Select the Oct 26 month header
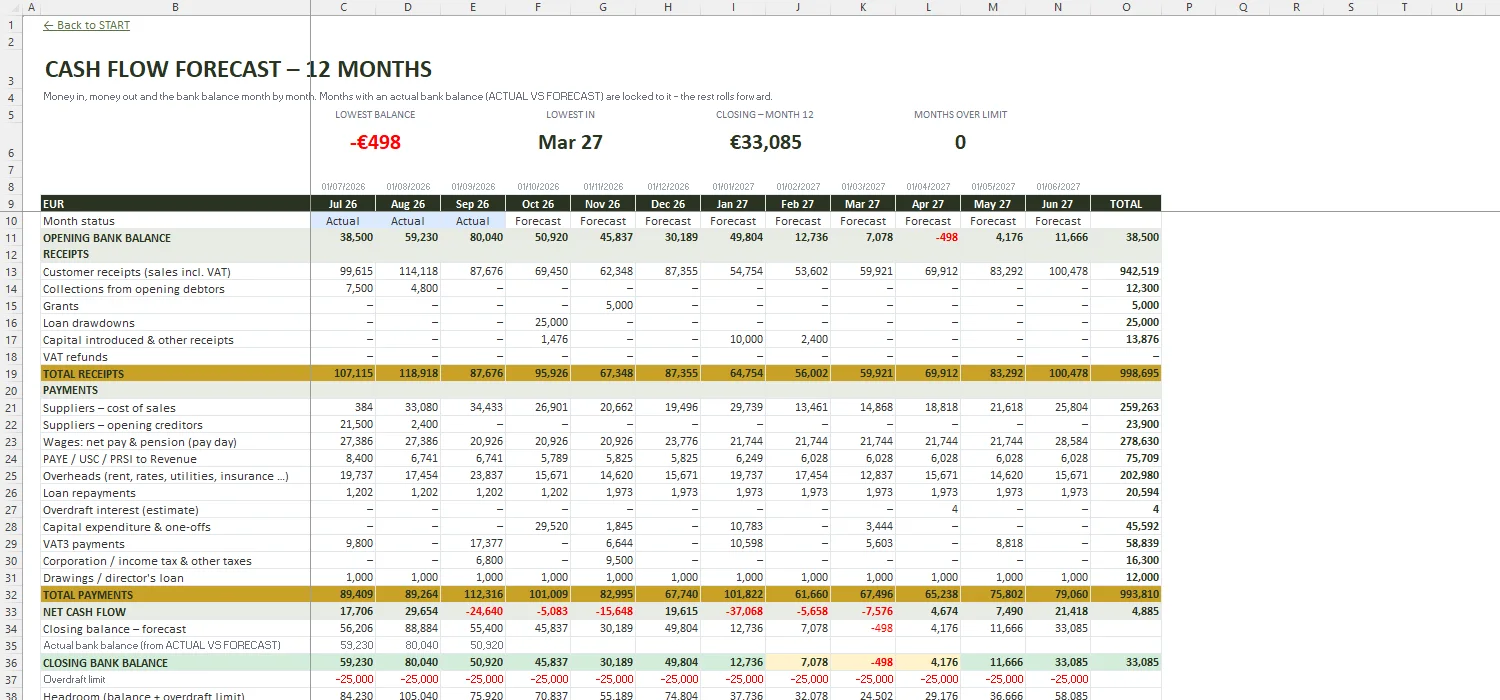The image size is (1500, 700). 538,204
